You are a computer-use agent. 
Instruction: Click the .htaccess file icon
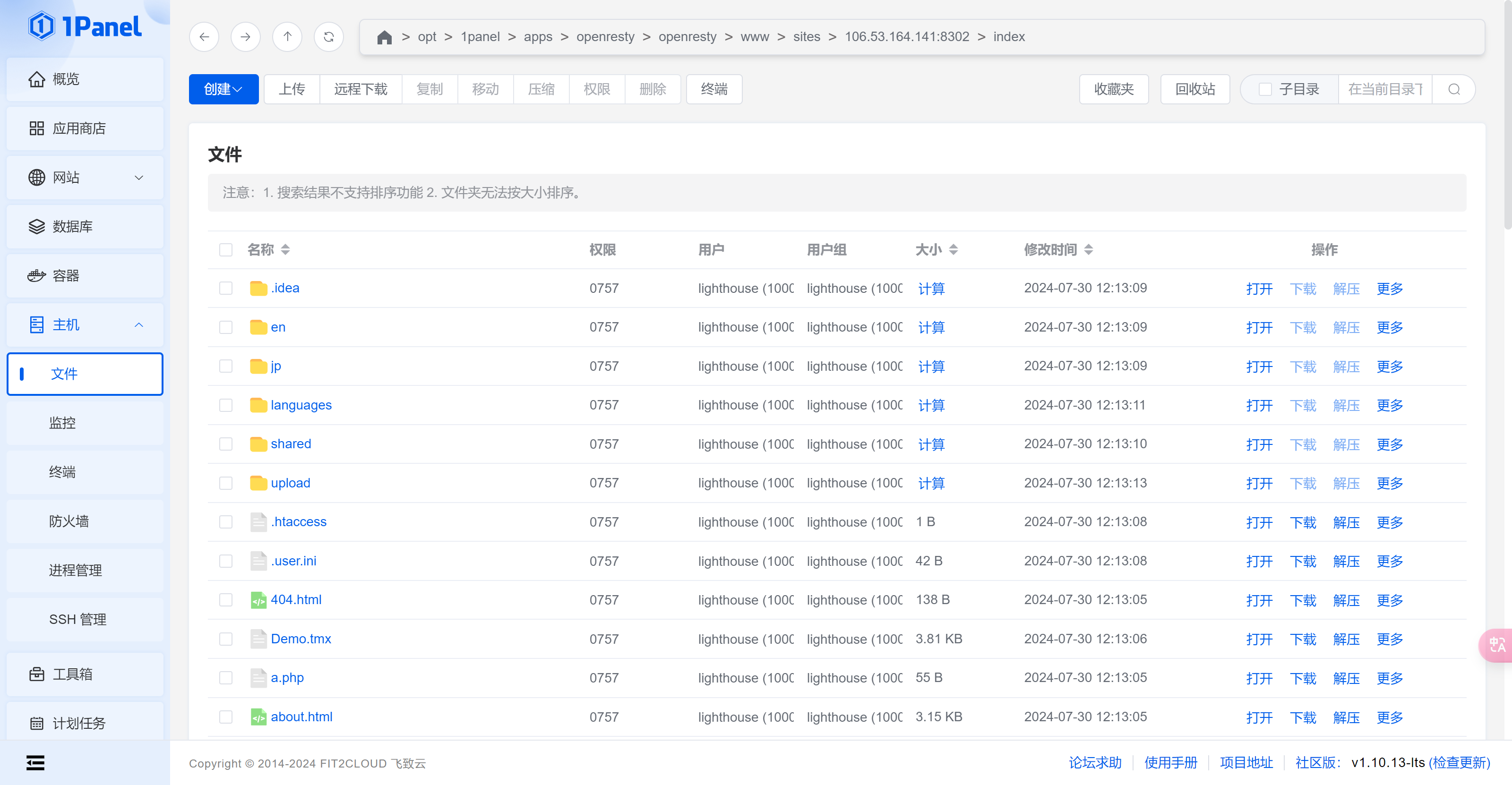click(258, 522)
